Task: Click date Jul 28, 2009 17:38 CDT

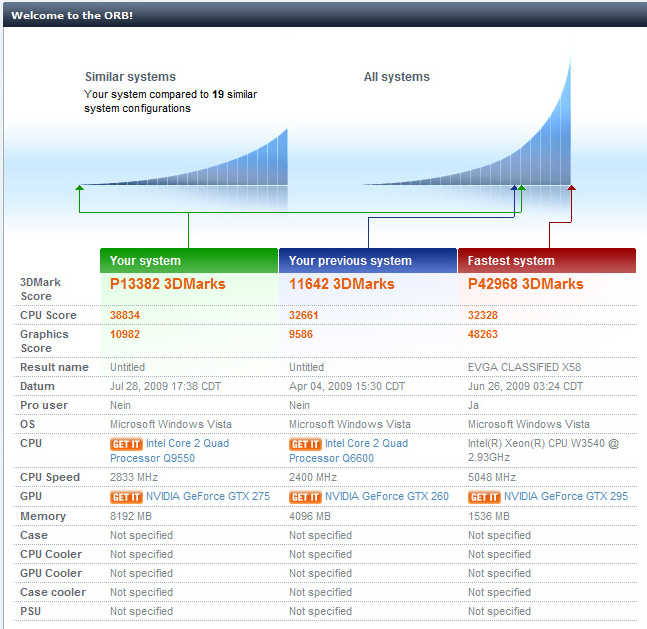Action: (x=165, y=386)
